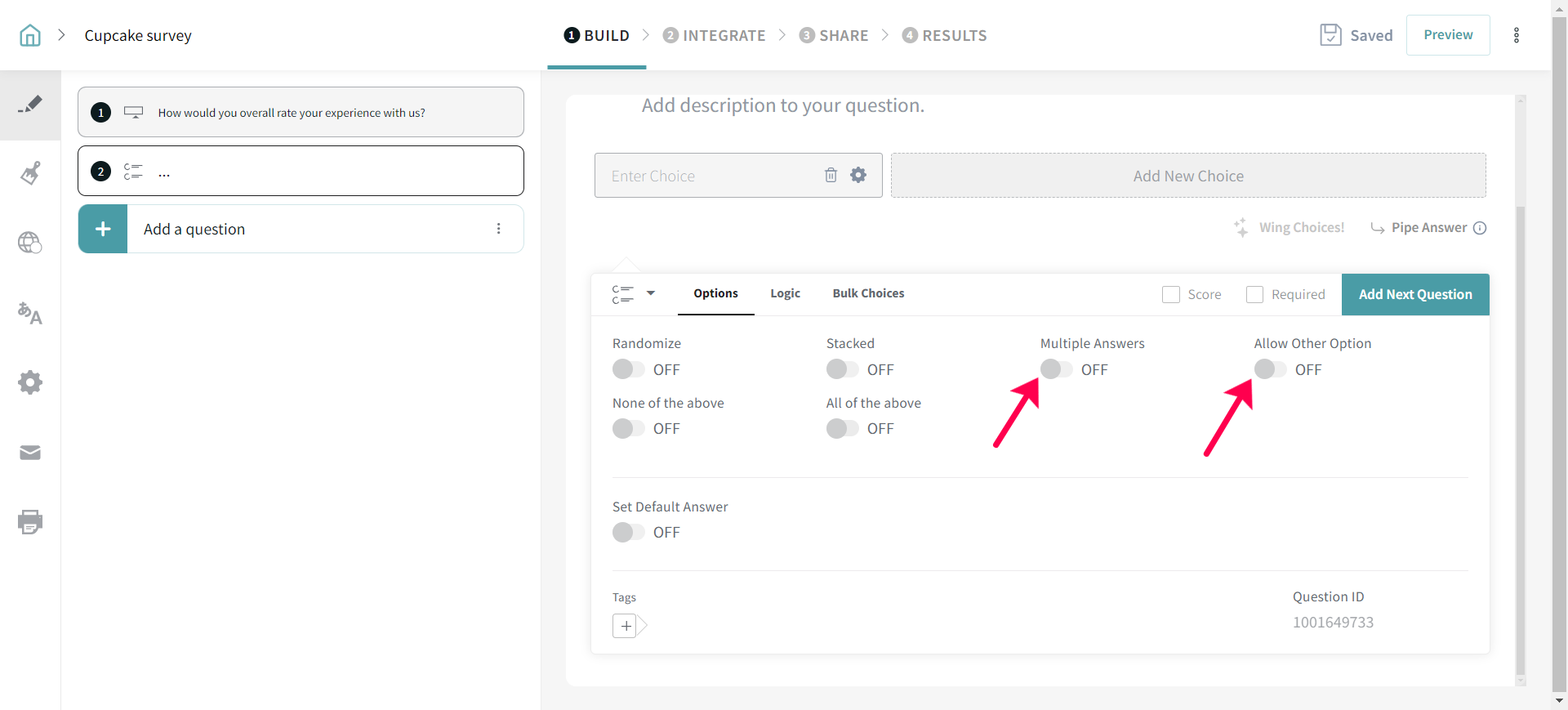Open the three-dot menu beside Preview
Image resolution: width=1568 pixels, height=710 pixels.
(1517, 35)
